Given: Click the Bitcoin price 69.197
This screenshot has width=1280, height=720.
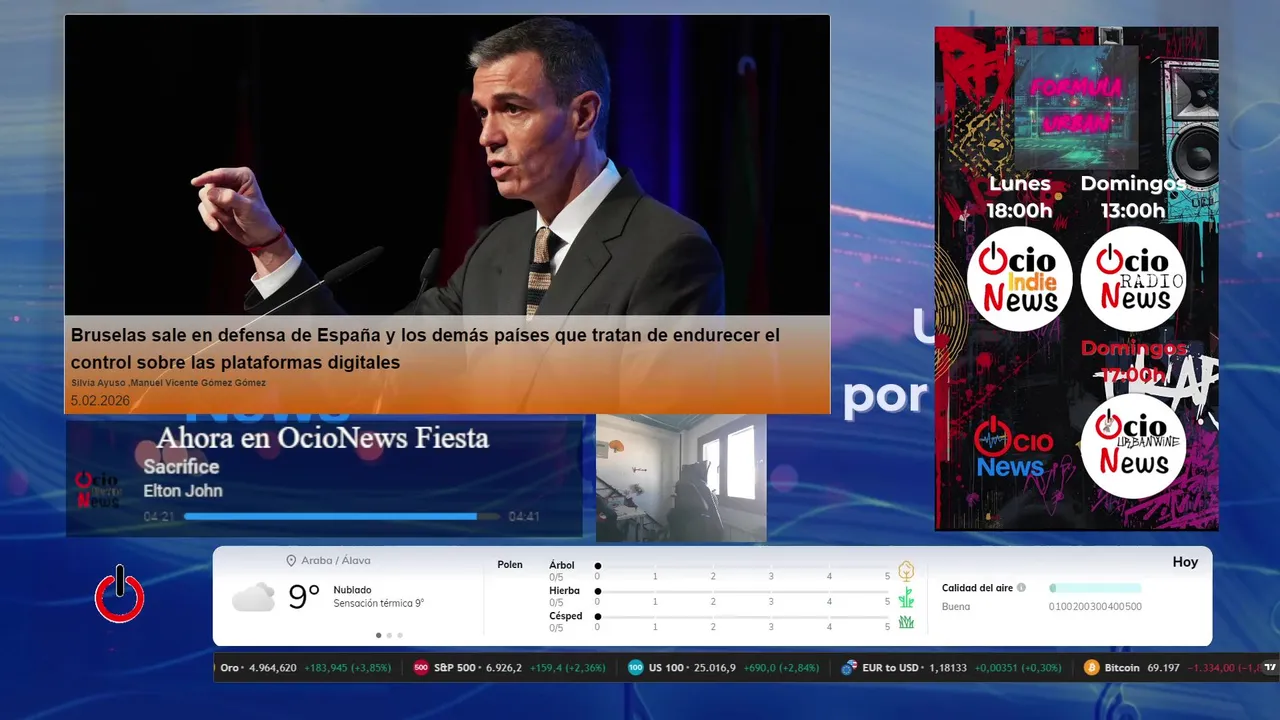Looking at the screenshot, I should coord(1162,667).
